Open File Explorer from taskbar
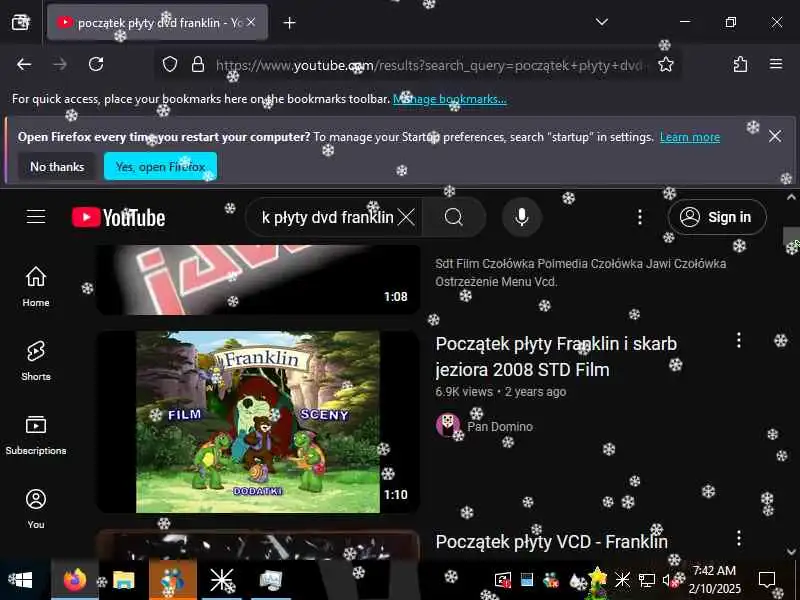The width and height of the screenshot is (800, 600). pos(123,580)
